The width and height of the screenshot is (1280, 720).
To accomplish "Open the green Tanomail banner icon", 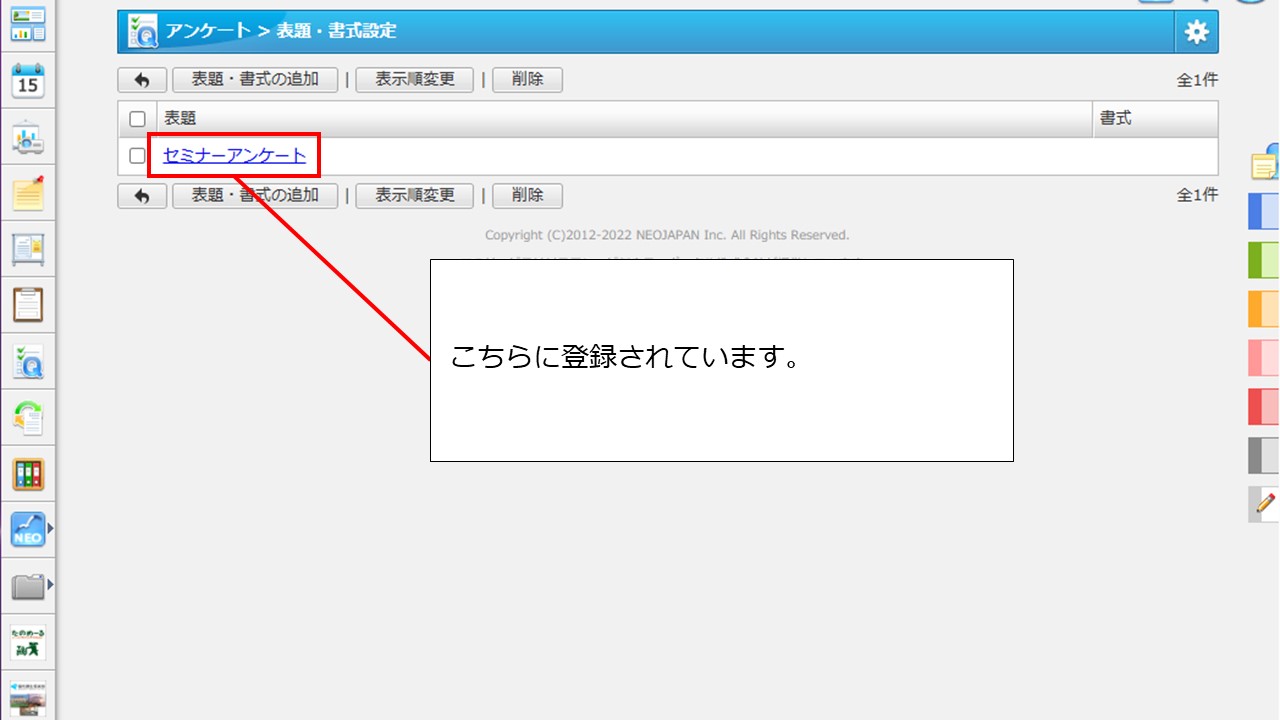I will coord(28,642).
